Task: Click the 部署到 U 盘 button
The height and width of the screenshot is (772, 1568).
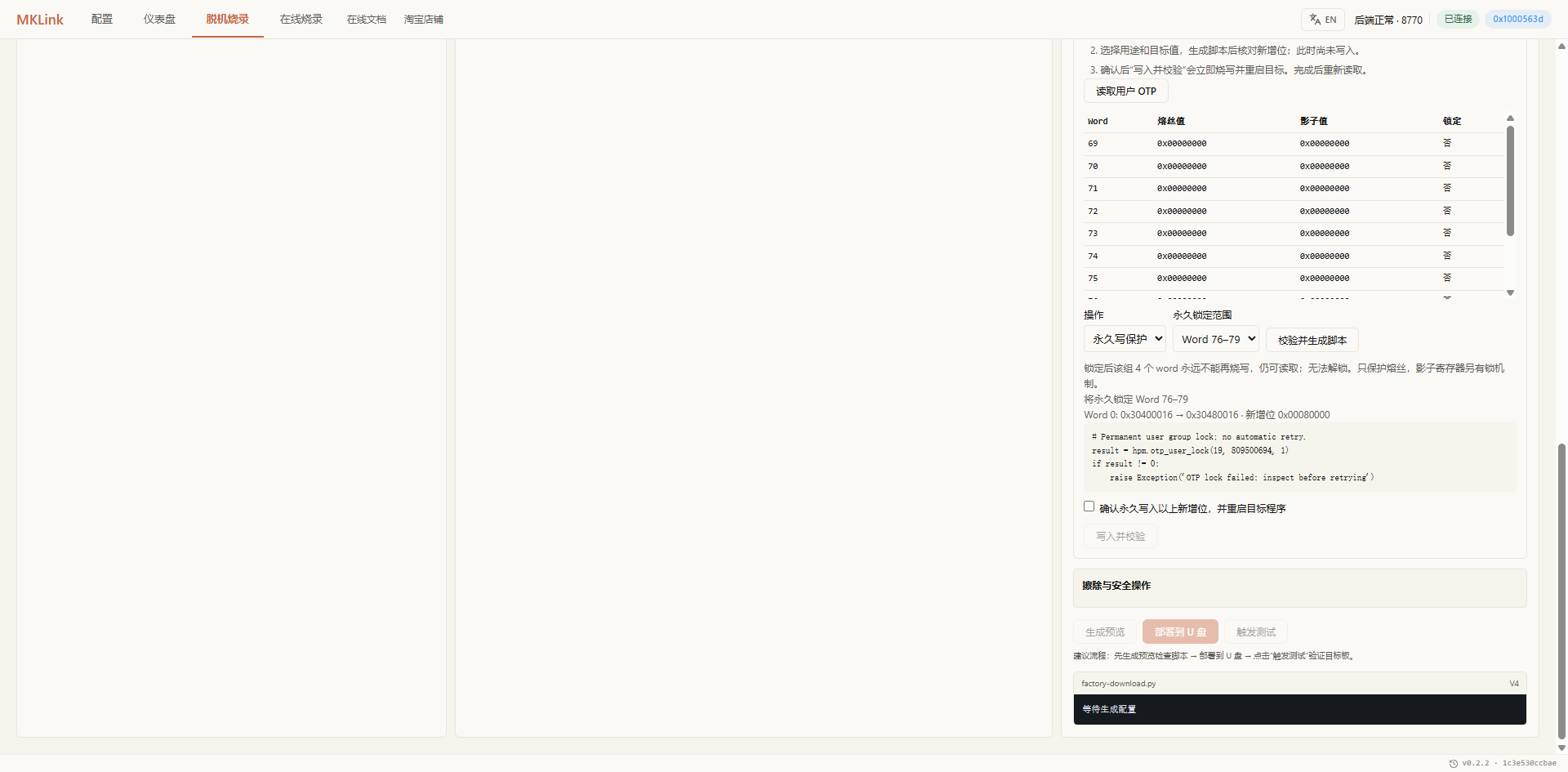Action: click(1181, 632)
